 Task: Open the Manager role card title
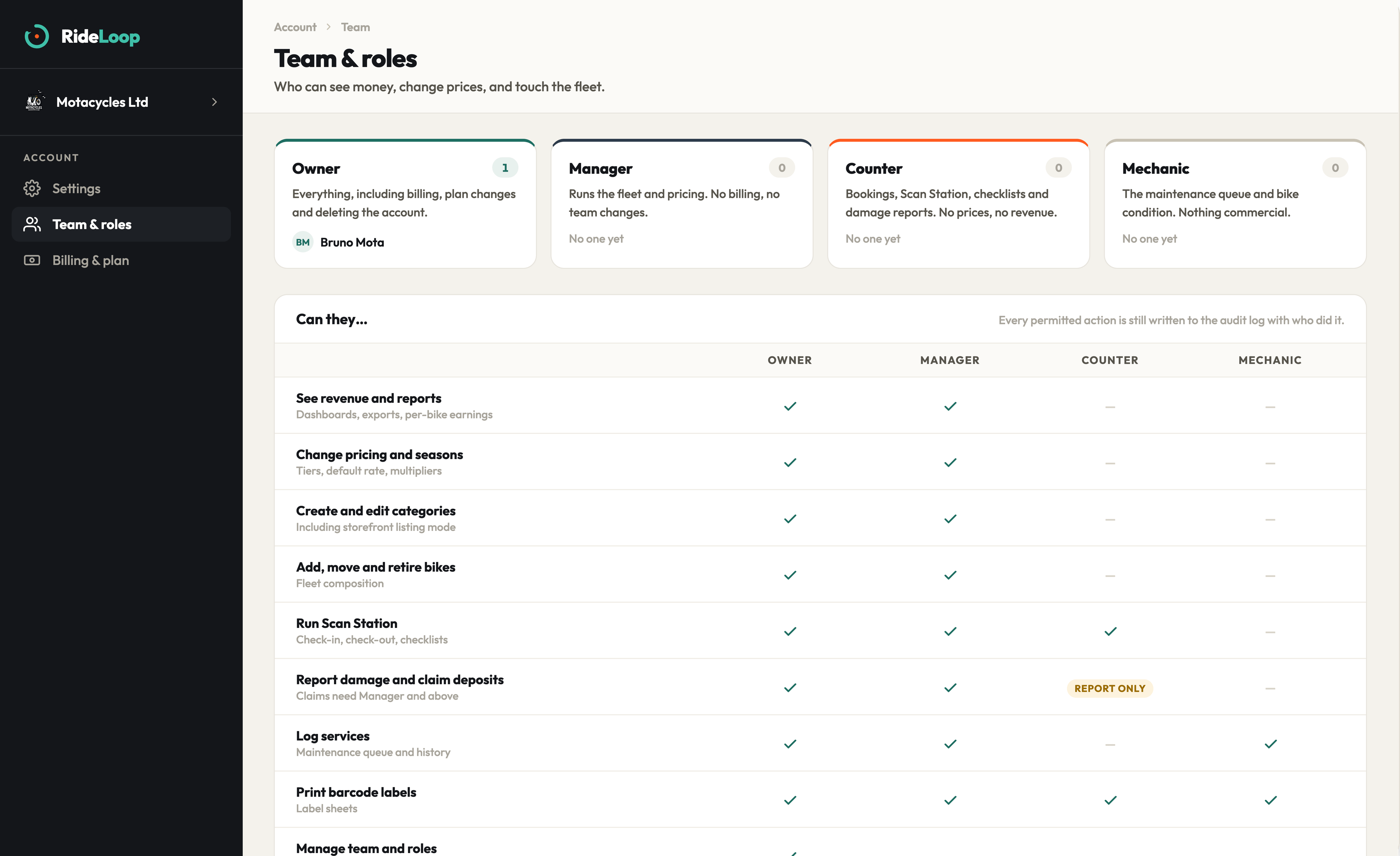point(600,169)
